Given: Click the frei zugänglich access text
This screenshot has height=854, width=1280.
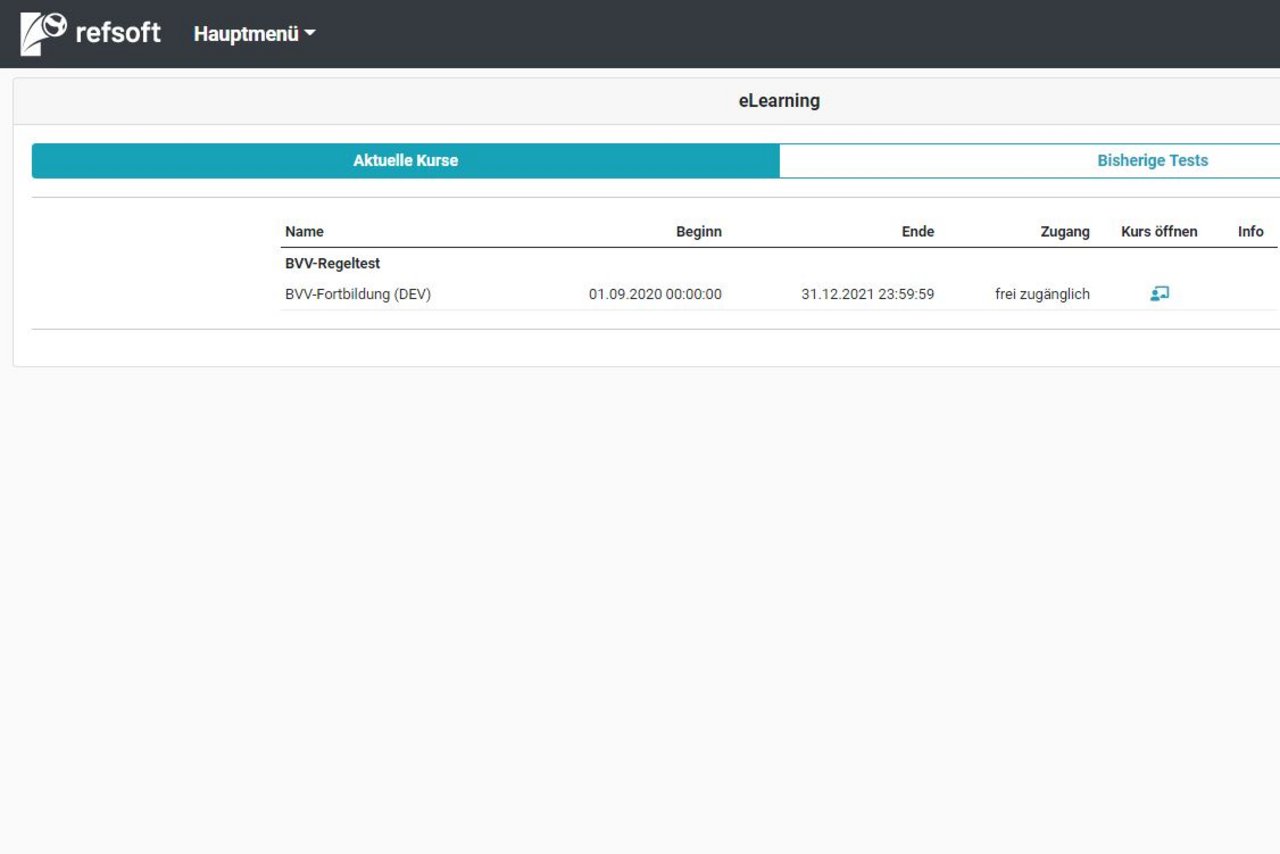Looking at the screenshot, I should (x=1042, y=294).
